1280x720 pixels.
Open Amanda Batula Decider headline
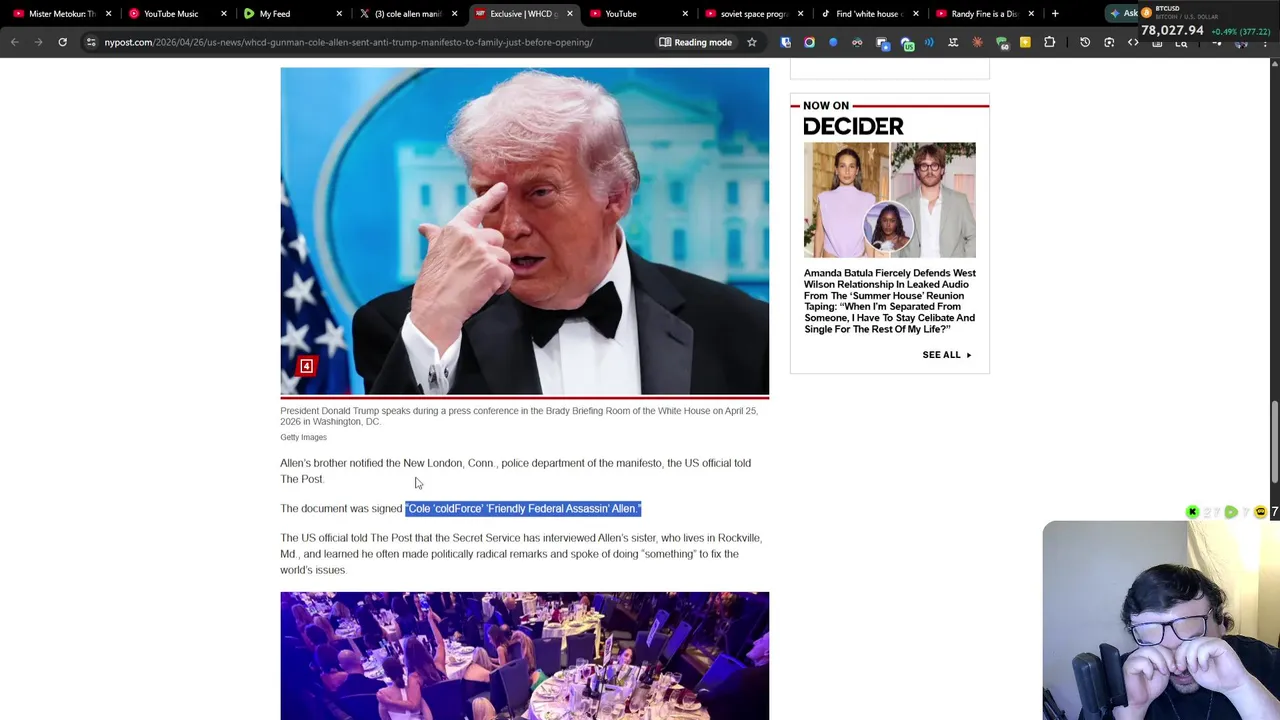point(890,301)
